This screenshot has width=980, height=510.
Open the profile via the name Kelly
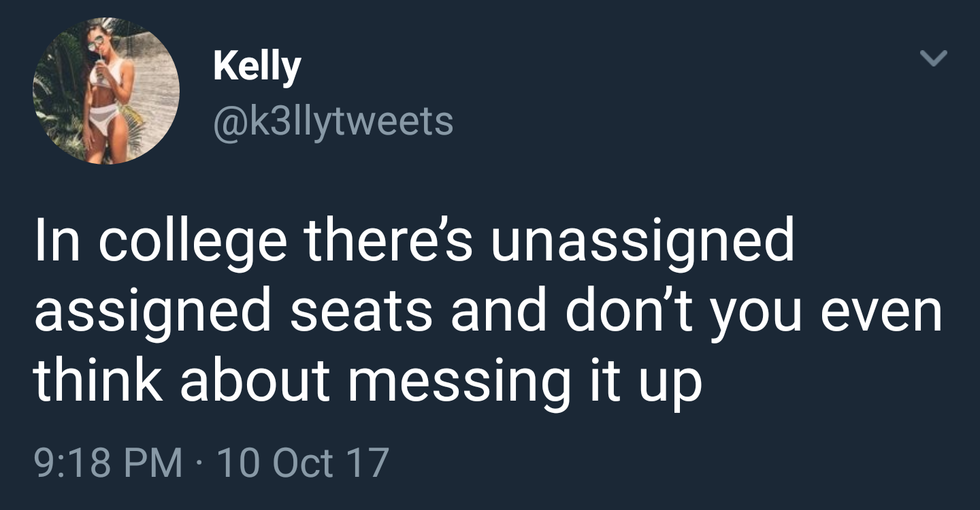pyautogui.click(x=256, y=68)
